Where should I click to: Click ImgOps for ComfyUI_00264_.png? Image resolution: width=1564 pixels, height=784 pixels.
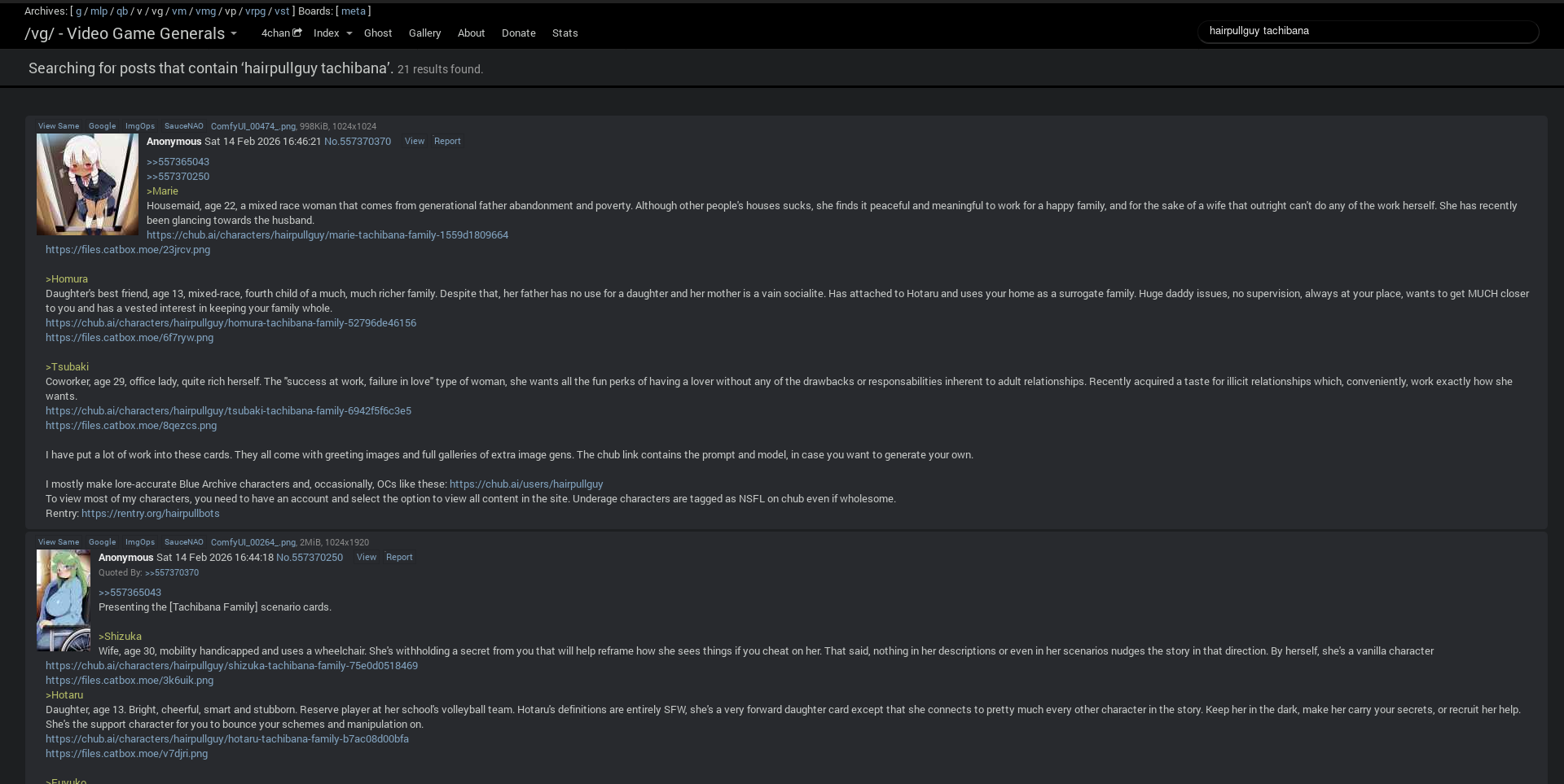tap(140, 542)
